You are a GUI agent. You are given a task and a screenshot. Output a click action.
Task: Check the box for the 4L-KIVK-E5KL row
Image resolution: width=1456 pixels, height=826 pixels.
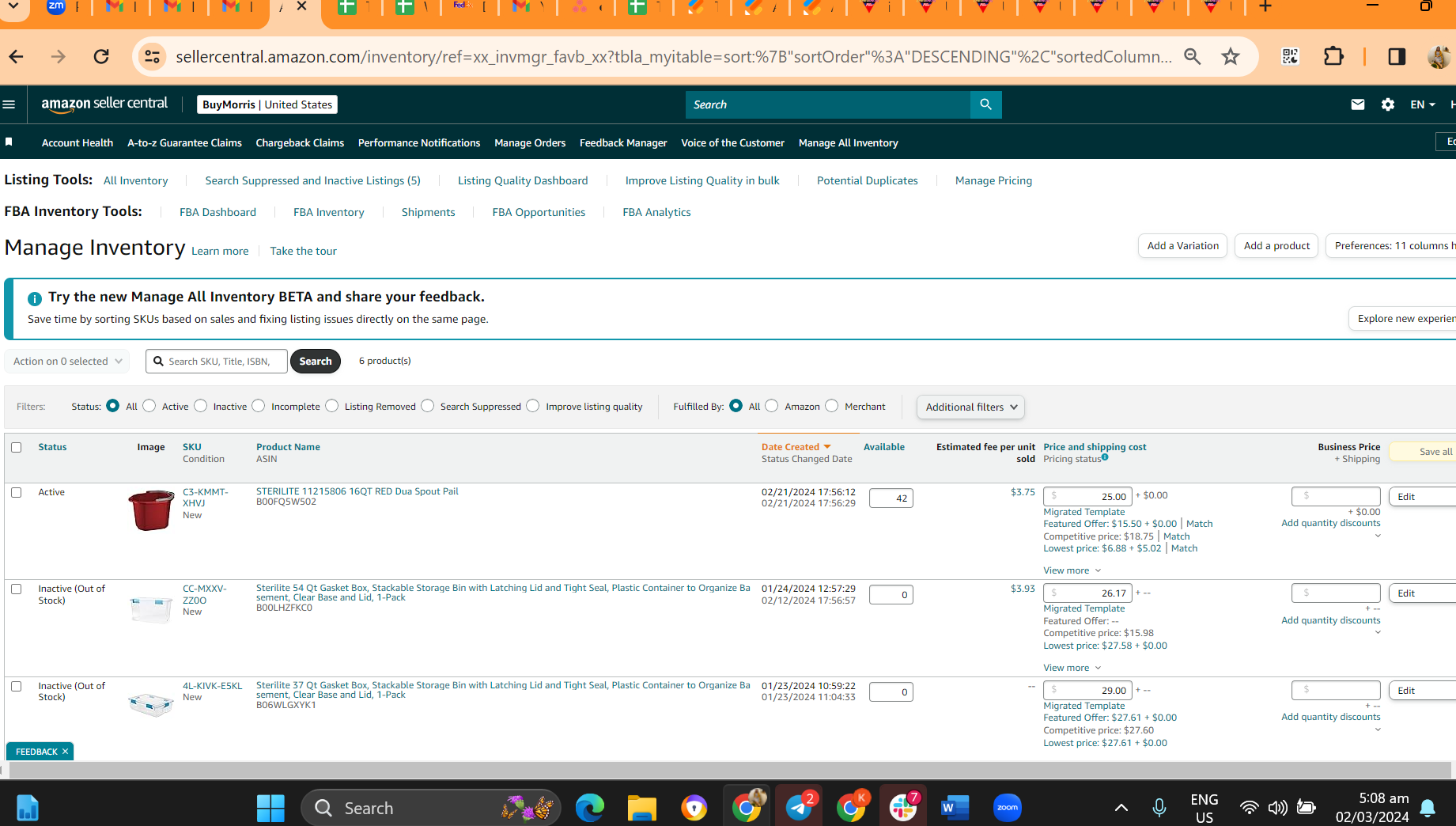pyautogui.click(x=16, y=686)
